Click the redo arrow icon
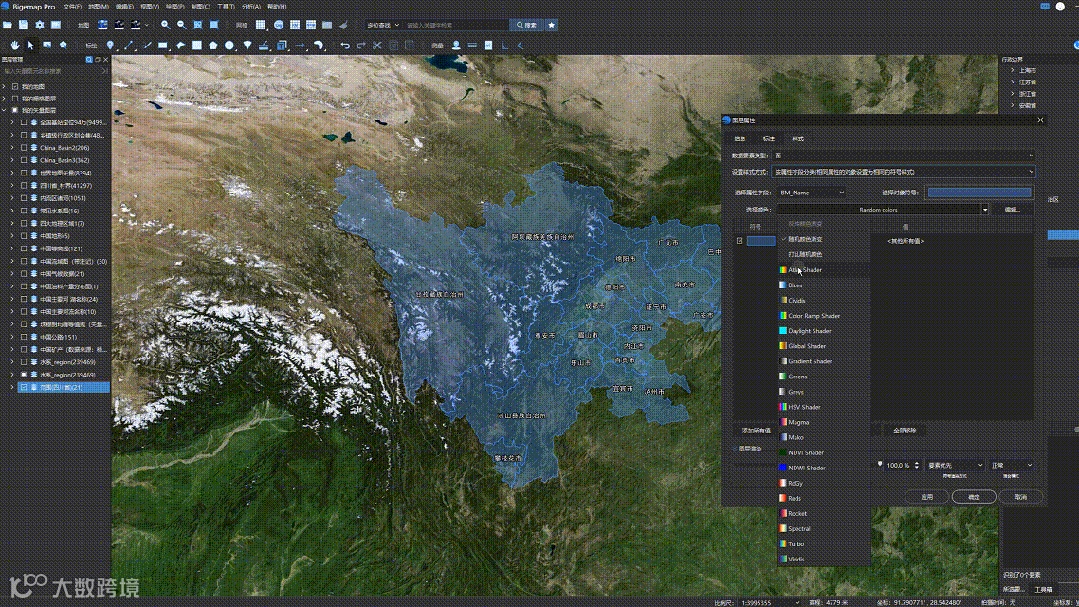The image size is (1079, 607). [x=361, y=45]
